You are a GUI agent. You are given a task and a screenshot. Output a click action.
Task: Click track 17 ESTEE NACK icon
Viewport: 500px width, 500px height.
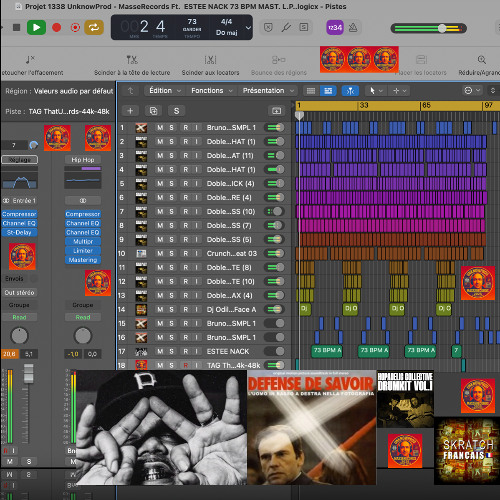coord(141,351)
